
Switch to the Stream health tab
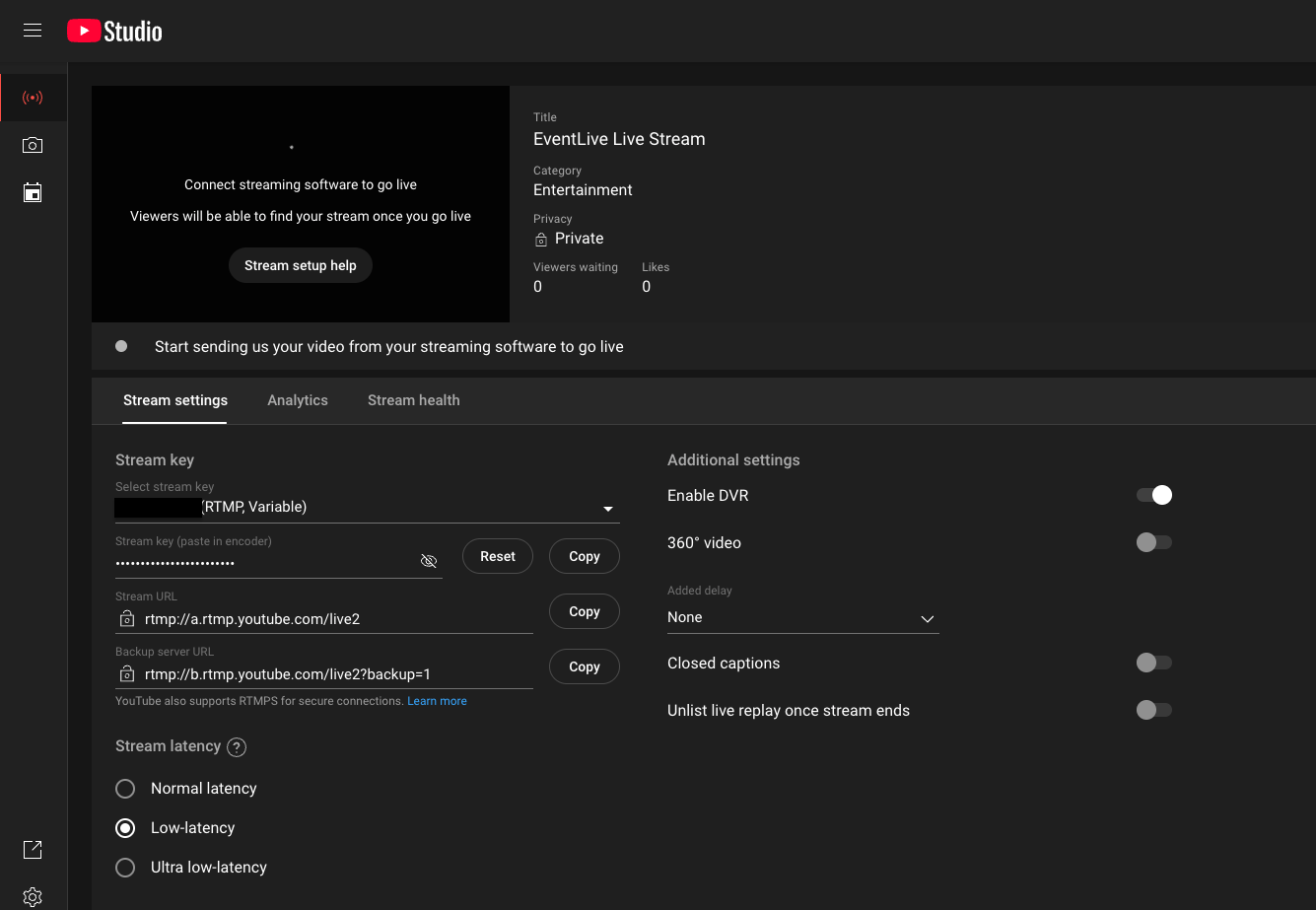413,400
